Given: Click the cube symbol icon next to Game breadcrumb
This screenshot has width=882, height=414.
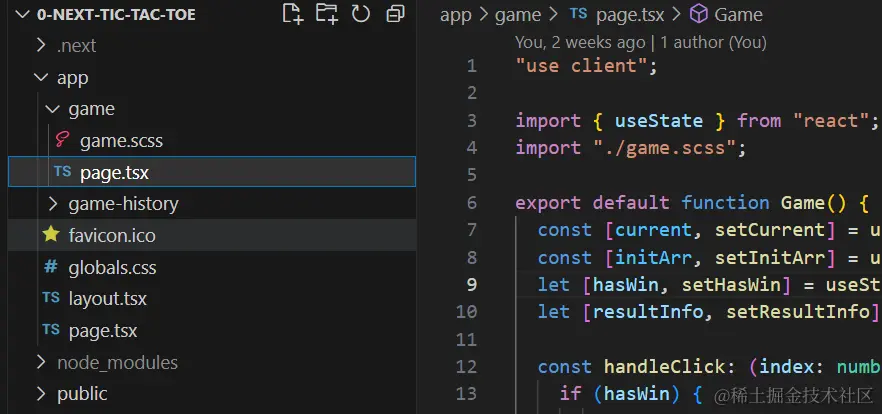Looking at the screenshot, I should [x=699, y=14].
